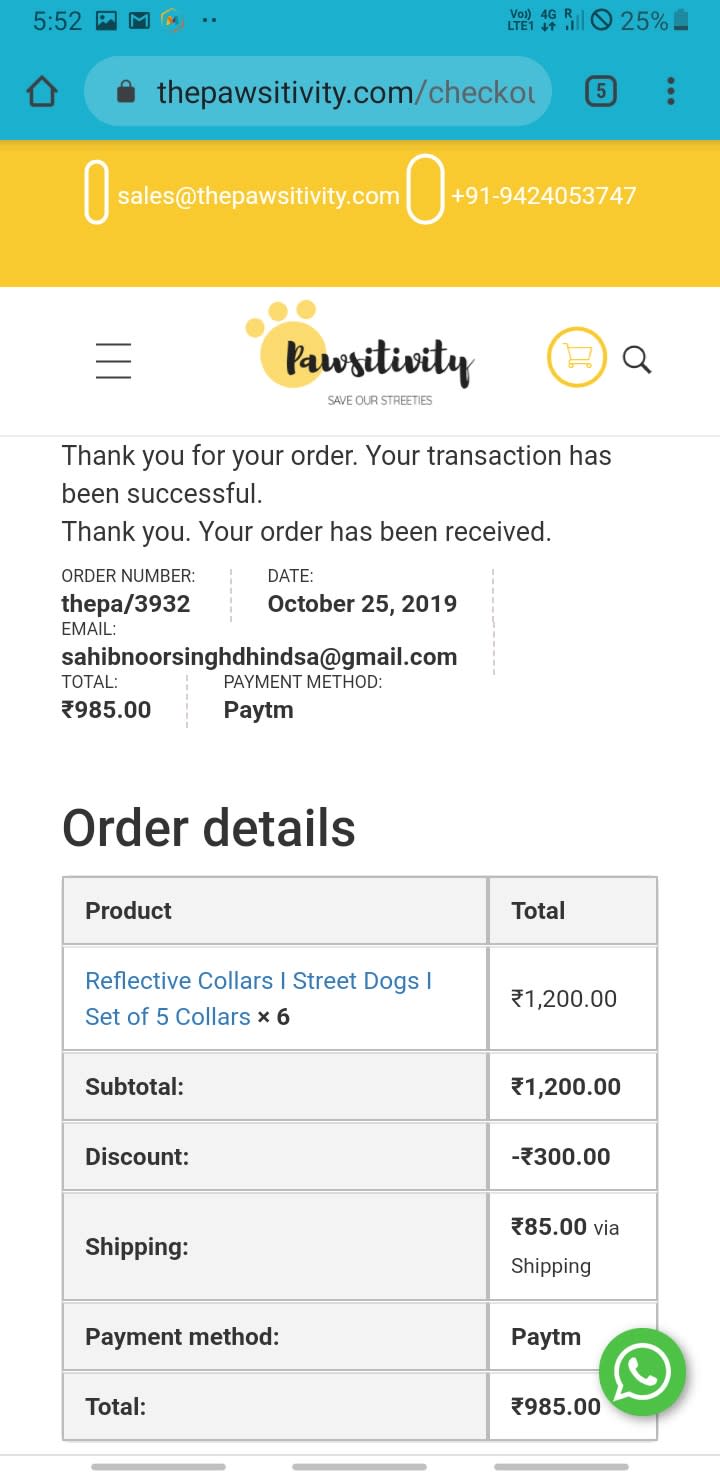720x1480 pixels.
Task: Tap sales@thepawsitivity.com email link
Action: (258, 196)
